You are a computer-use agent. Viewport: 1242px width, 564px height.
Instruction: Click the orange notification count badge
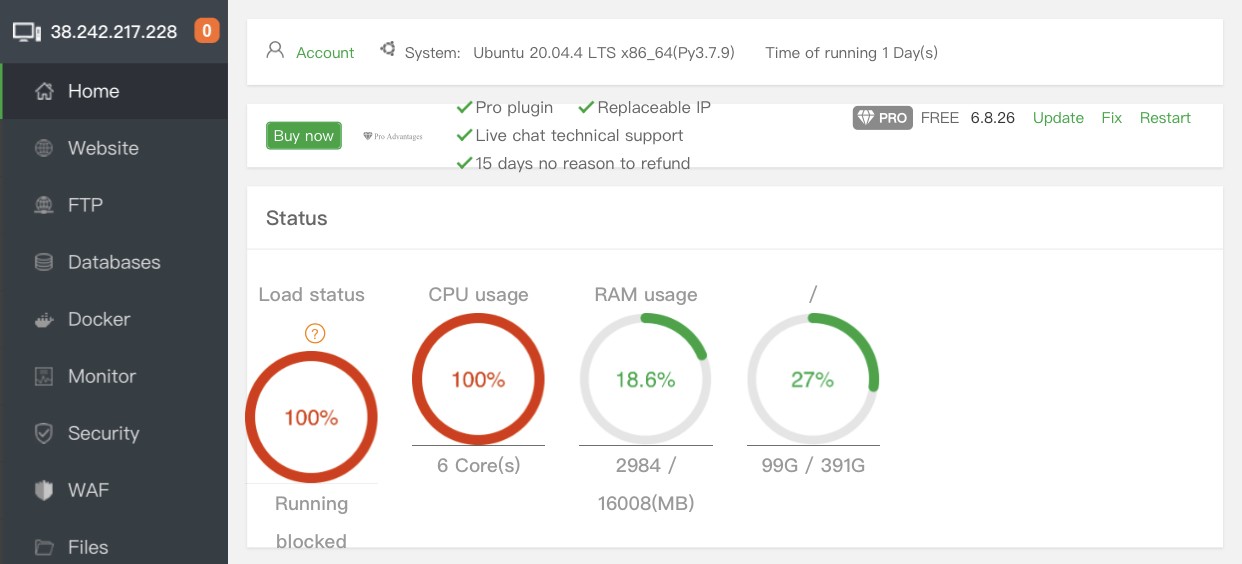point(207,31)
